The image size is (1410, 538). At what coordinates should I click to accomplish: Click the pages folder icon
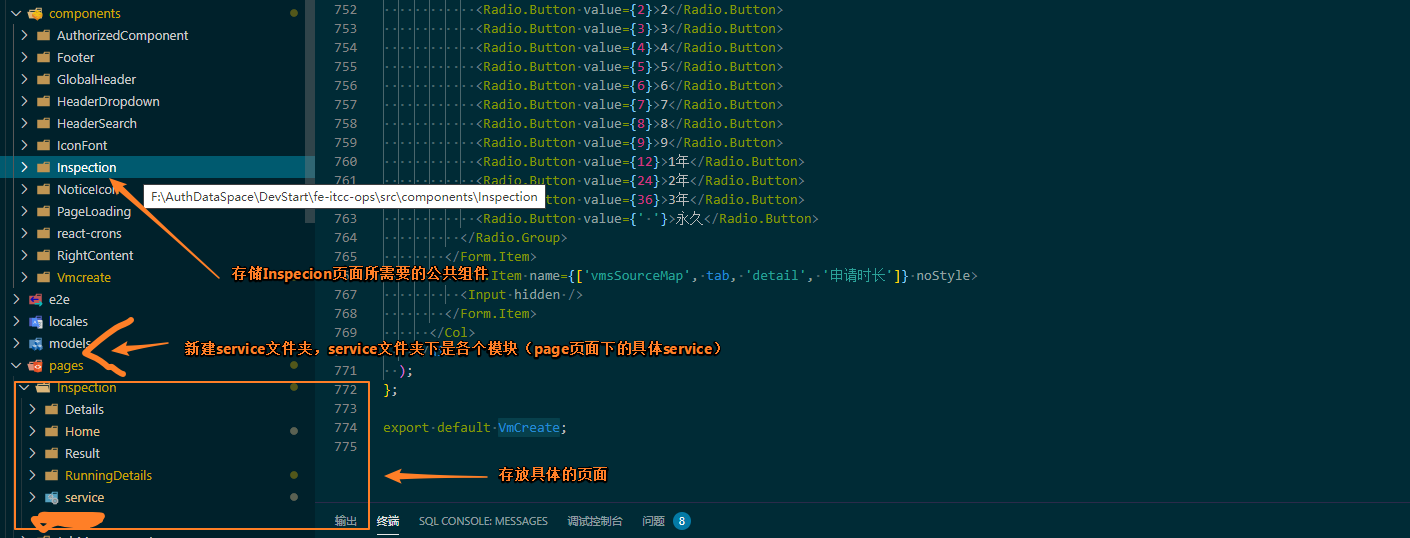coord(36,365)
